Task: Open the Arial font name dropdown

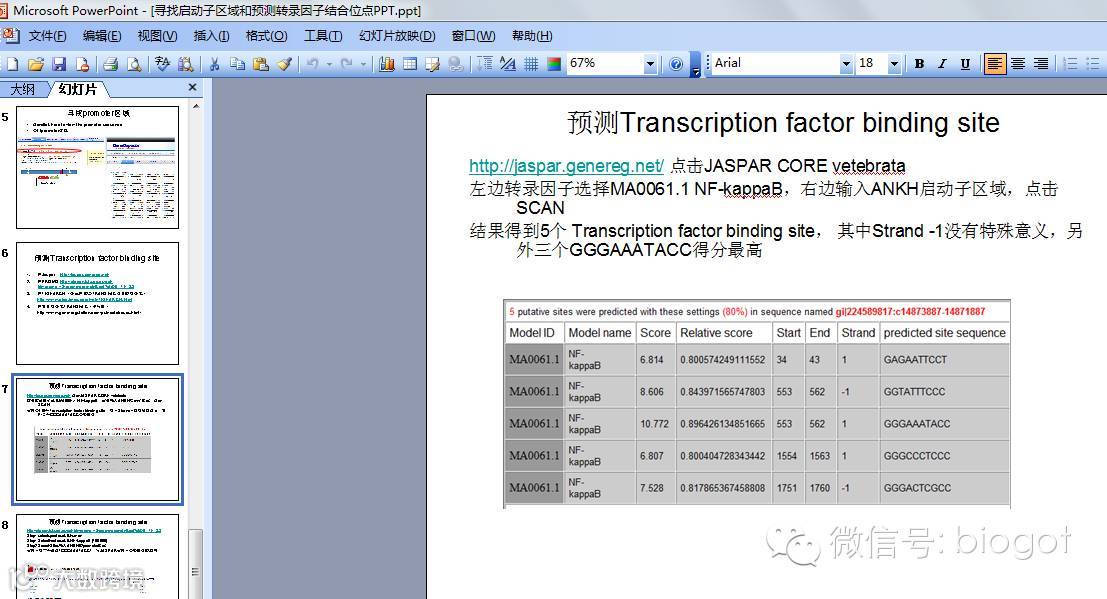Action: point(846,64)
